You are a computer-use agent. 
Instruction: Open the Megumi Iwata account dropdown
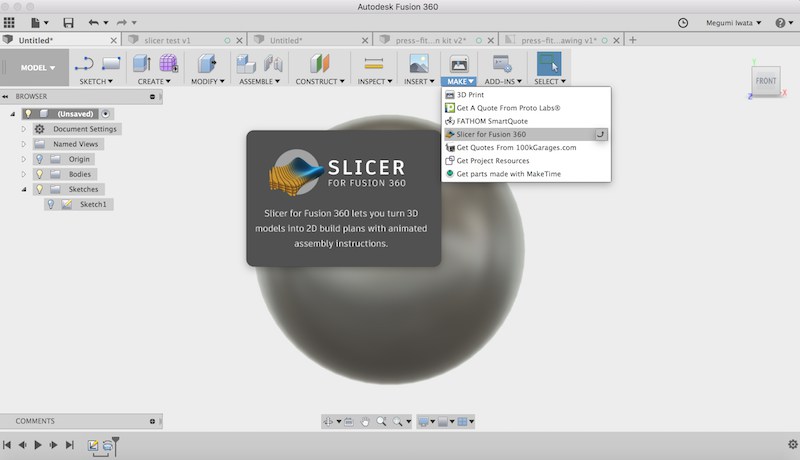(734, 22)
